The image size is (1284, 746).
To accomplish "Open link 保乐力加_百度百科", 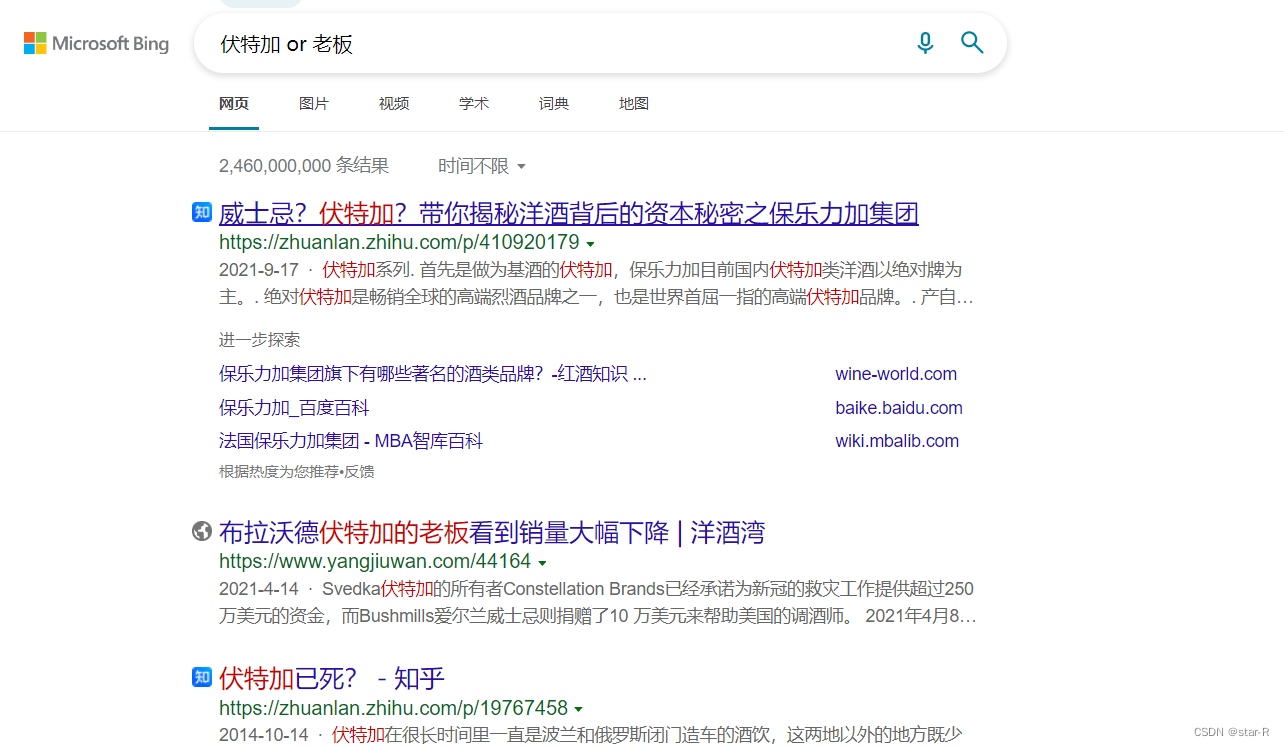I will click(x=294, y=408).
